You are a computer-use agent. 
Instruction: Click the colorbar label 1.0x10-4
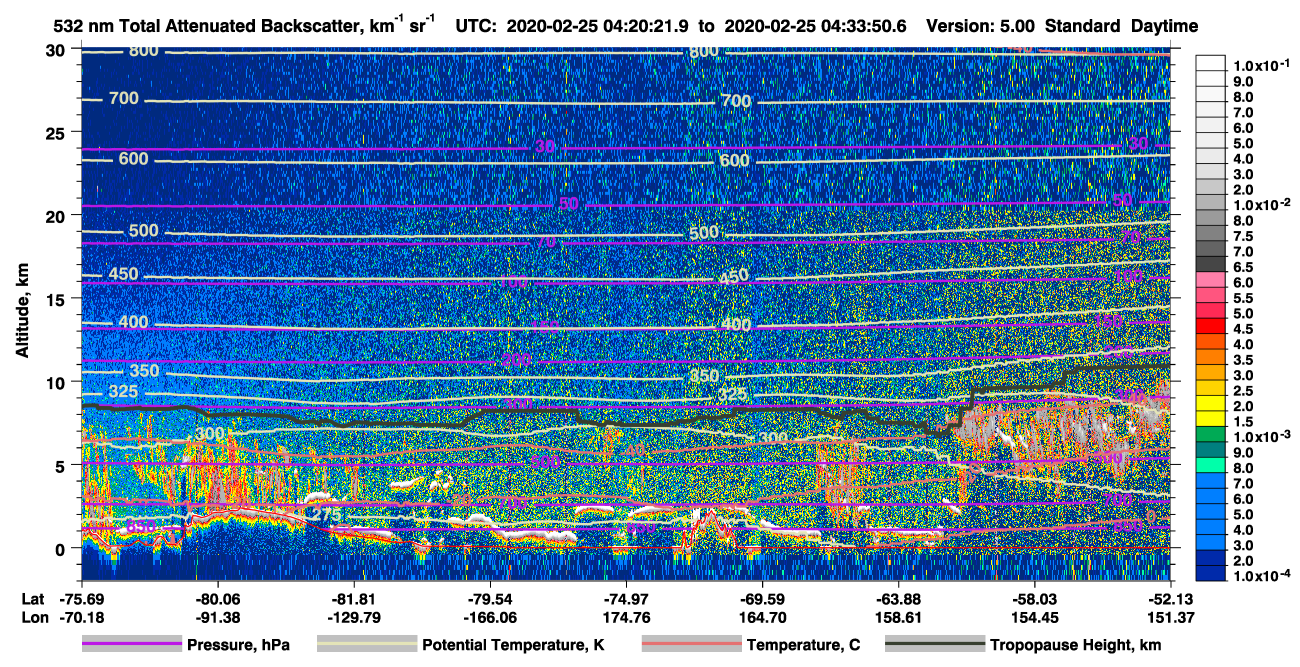[x=1263, y=576]
